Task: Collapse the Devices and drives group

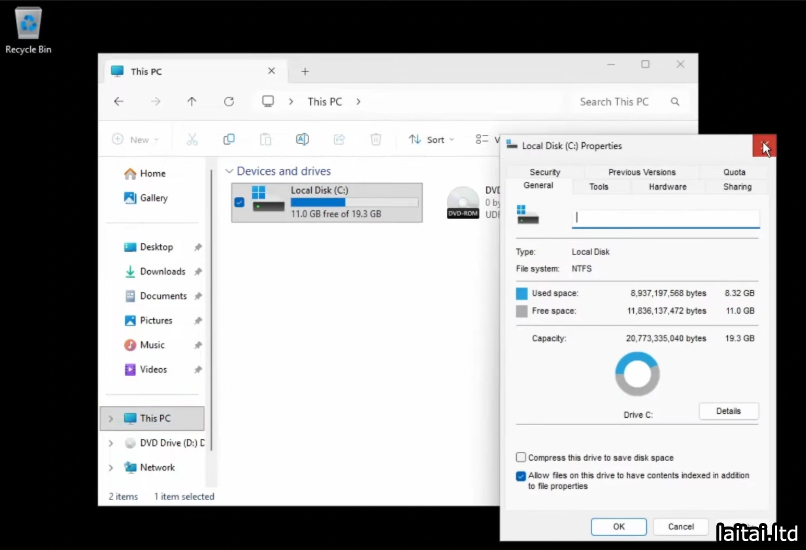Action: point(229,172)
